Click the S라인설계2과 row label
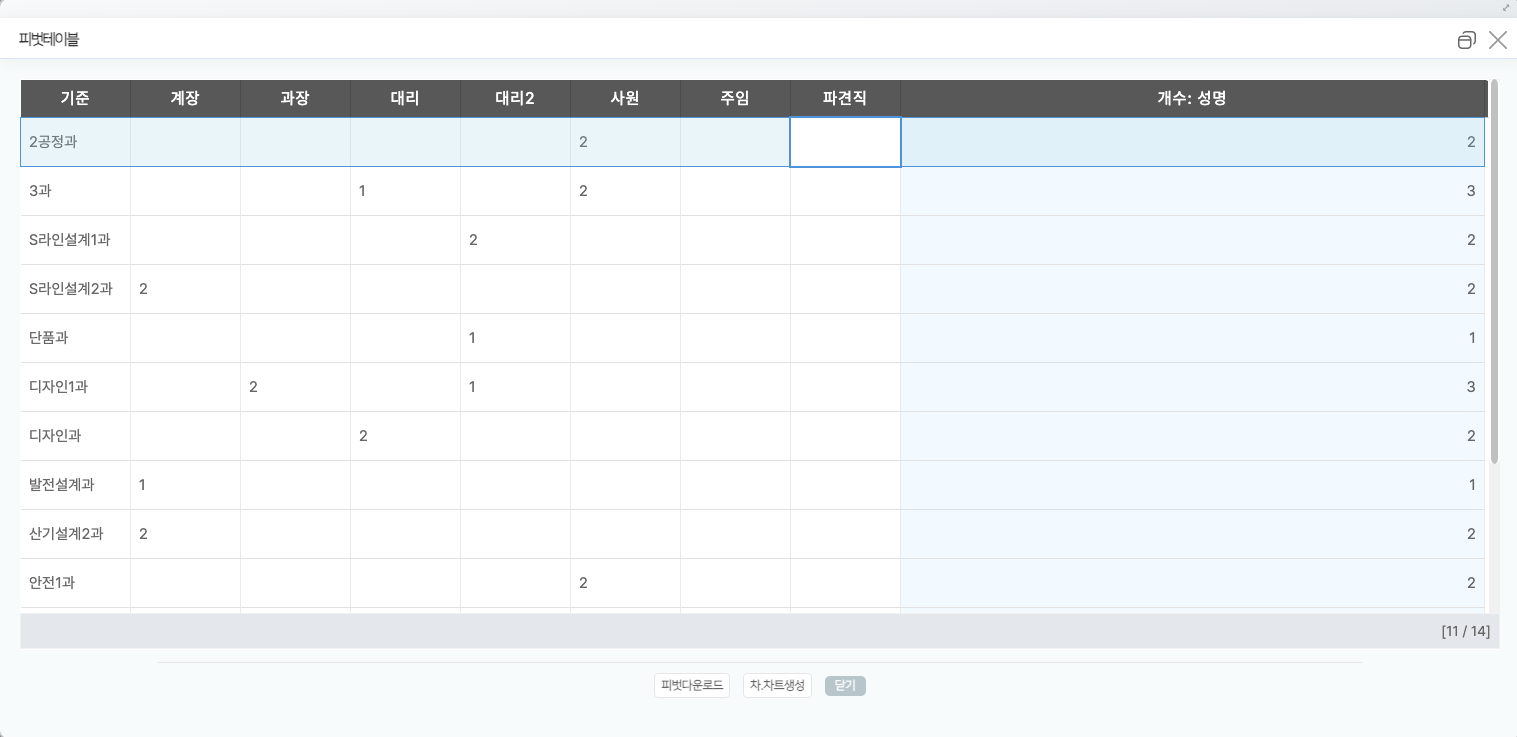This screenshot has width=1517, height=737. [76, 289]
